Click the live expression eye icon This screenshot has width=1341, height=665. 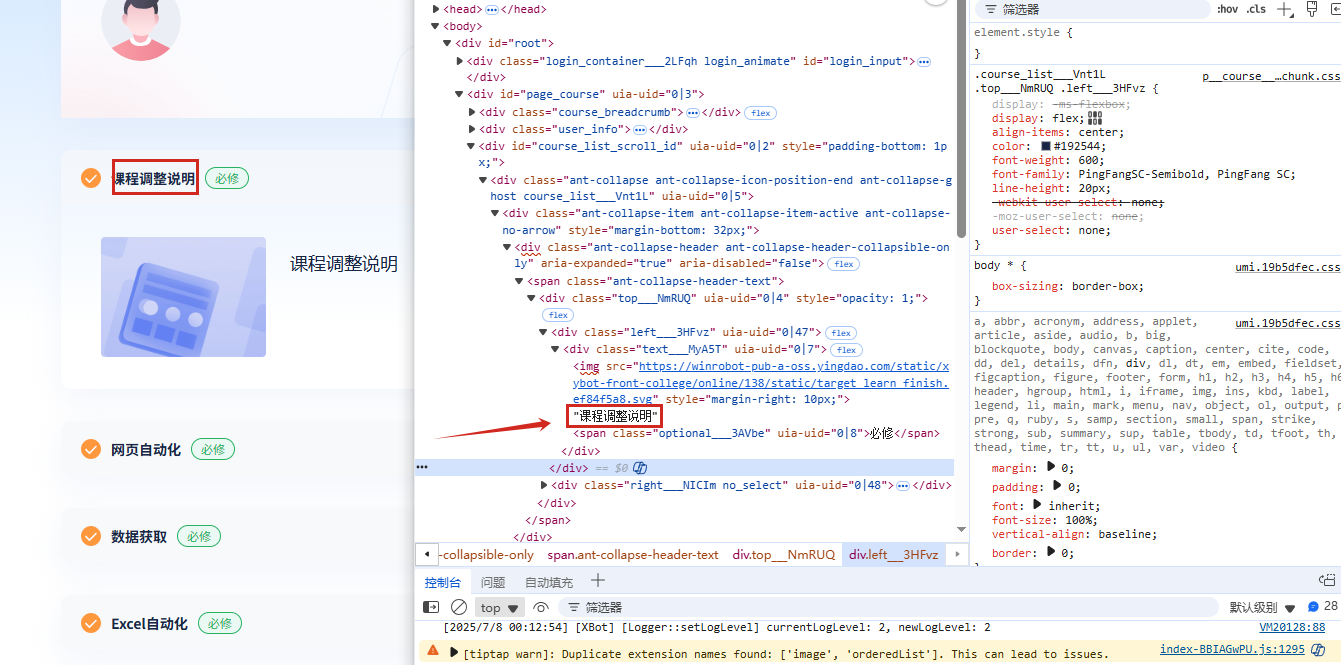coord(541,607)
